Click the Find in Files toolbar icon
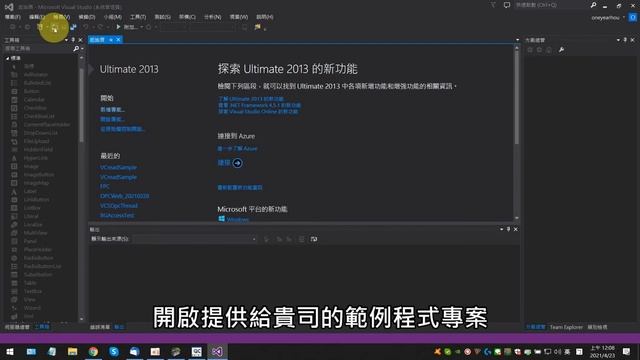Image resolution: width=640 pixels, height=360 pixels. (x=244, y=27)
